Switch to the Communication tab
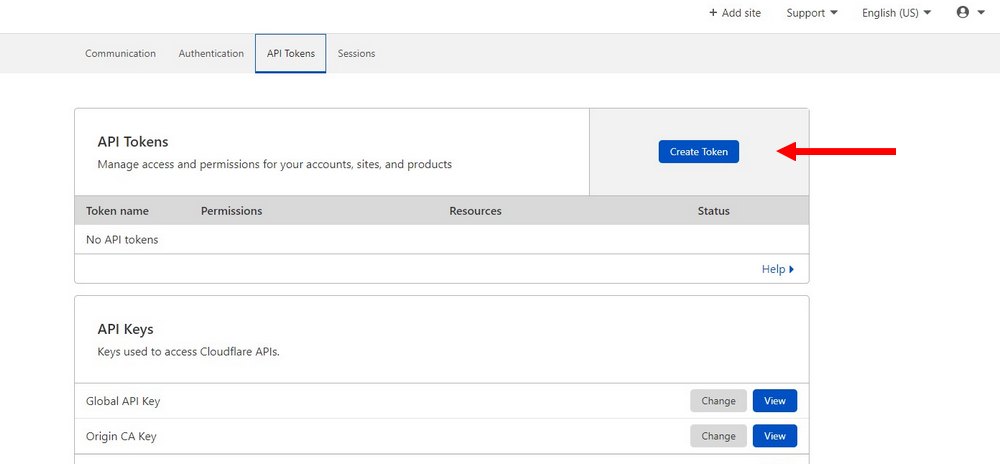This screenshot has width=1000, height=464. 121,54
